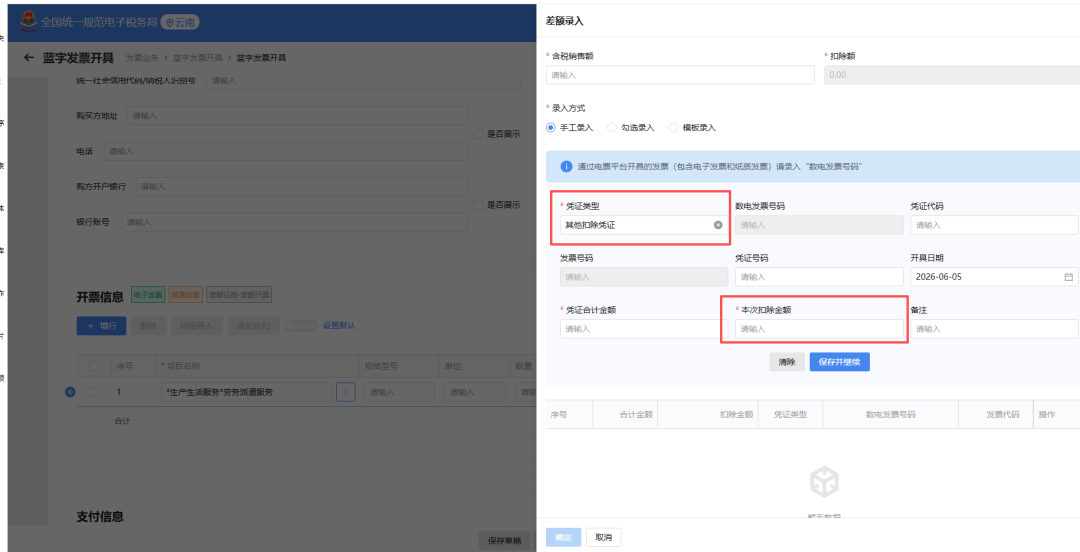Select the 手工录入 radio button

pyautogui.click(x=550, y=127)
